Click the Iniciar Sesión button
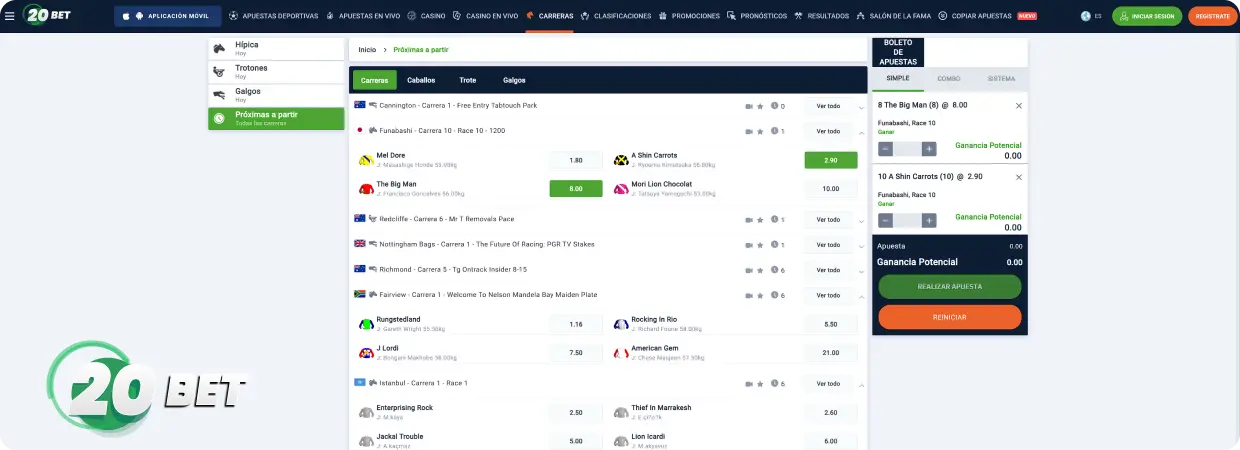The width and height of the screenshot is (1240, 450). [1147, 16]
